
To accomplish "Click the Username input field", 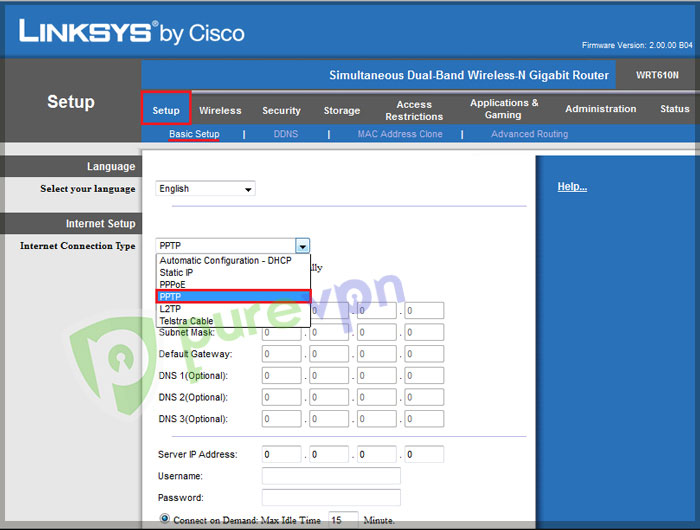I will (331, 476).
